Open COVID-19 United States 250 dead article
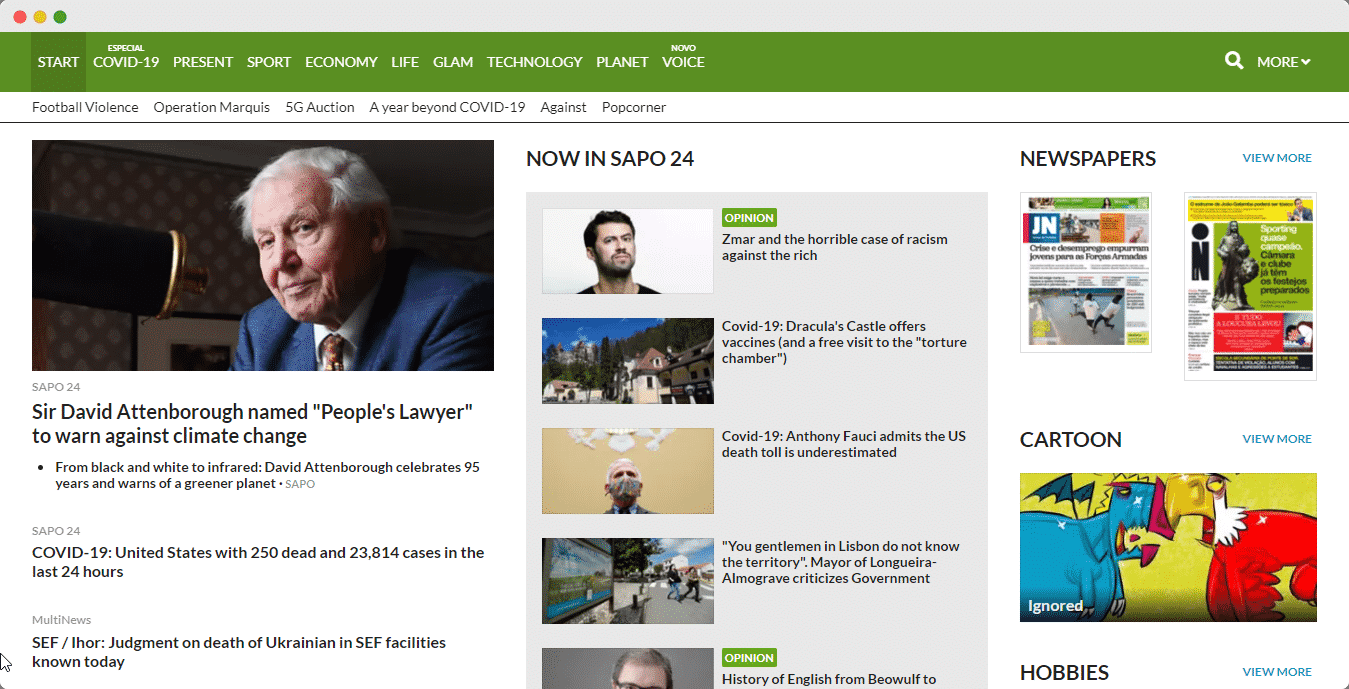1349x689 pixels. pyautogui.click(x=258, y=562)
